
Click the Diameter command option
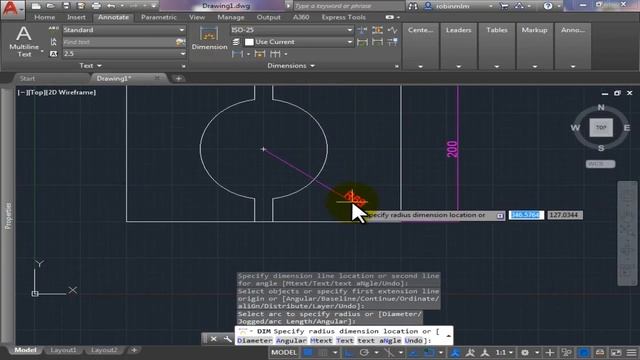click(x=255, y=340)
